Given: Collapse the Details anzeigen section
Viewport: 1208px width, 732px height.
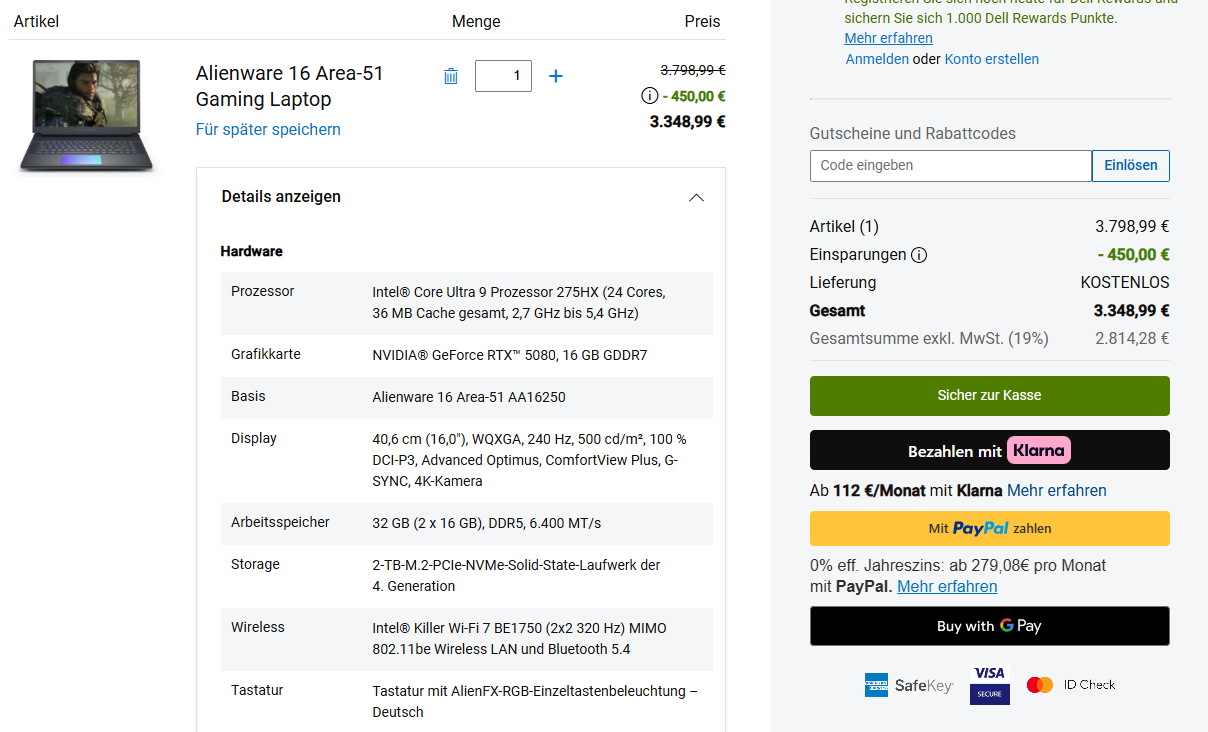Looking at the screenshot, I should pos(697,197).
